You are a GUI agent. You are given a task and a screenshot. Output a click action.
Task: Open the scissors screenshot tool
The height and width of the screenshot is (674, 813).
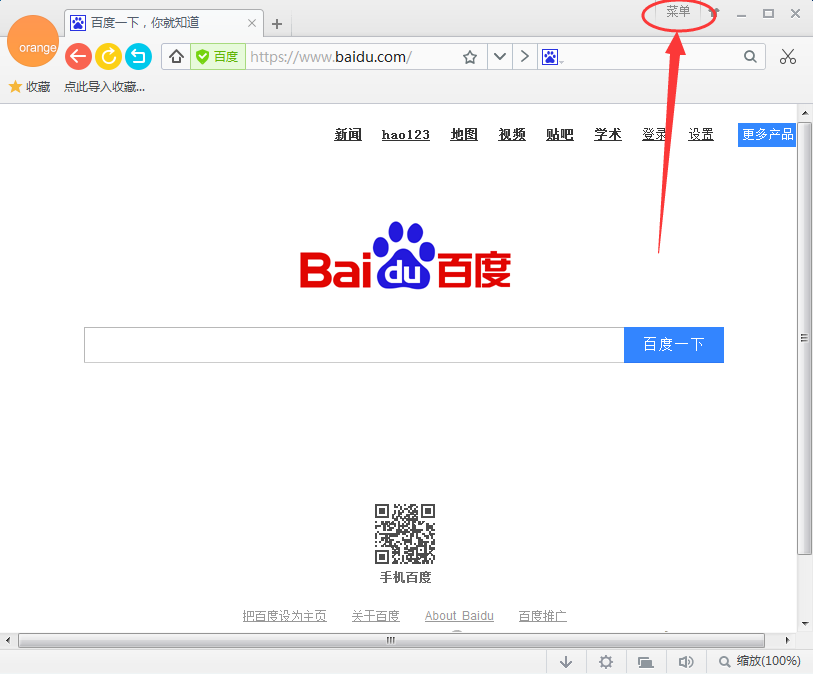pyautogui.click(x=788, y=57)
